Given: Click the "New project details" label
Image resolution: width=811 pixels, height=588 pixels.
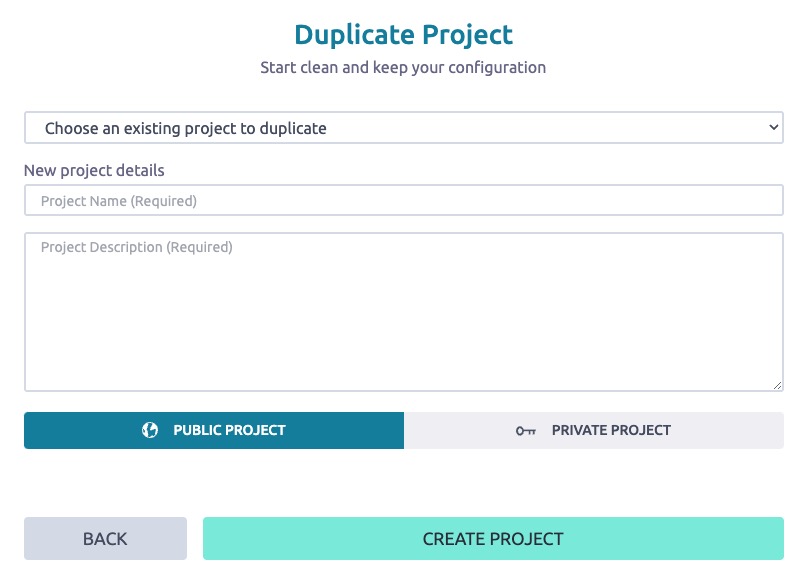Looking at the screenshot, I should (x=94, y=170).
